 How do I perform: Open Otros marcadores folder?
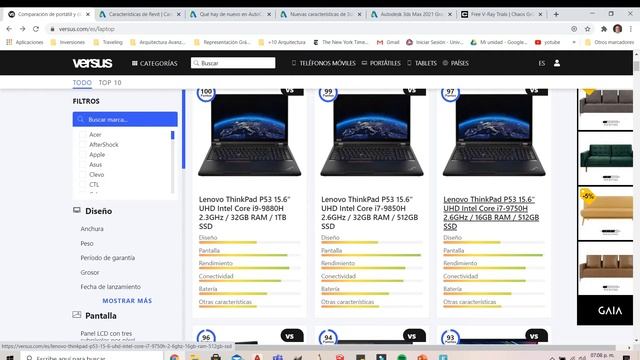(x=609, y=42)
